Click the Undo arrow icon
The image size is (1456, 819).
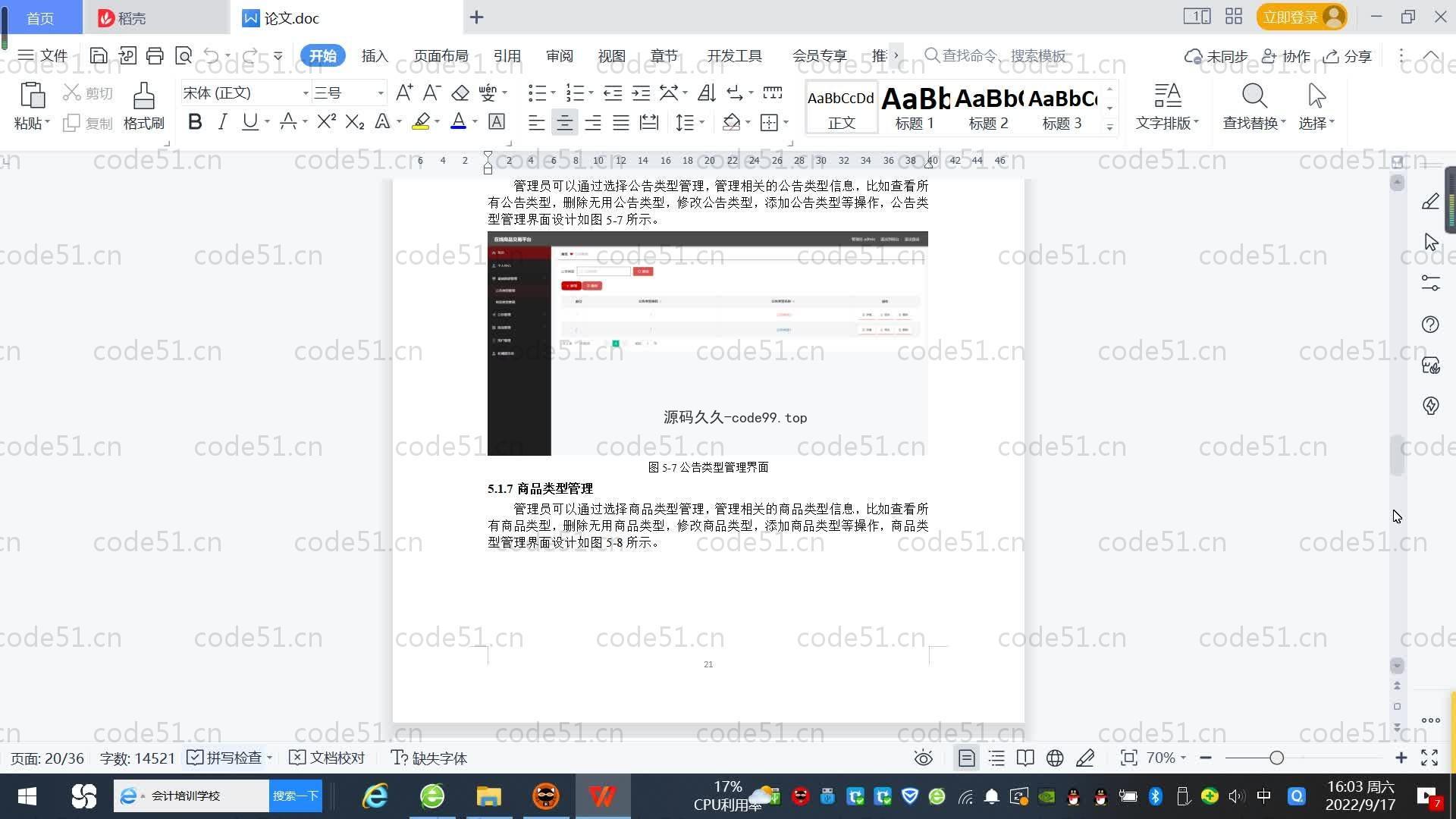pyautogui.click(x=212, y=55)
